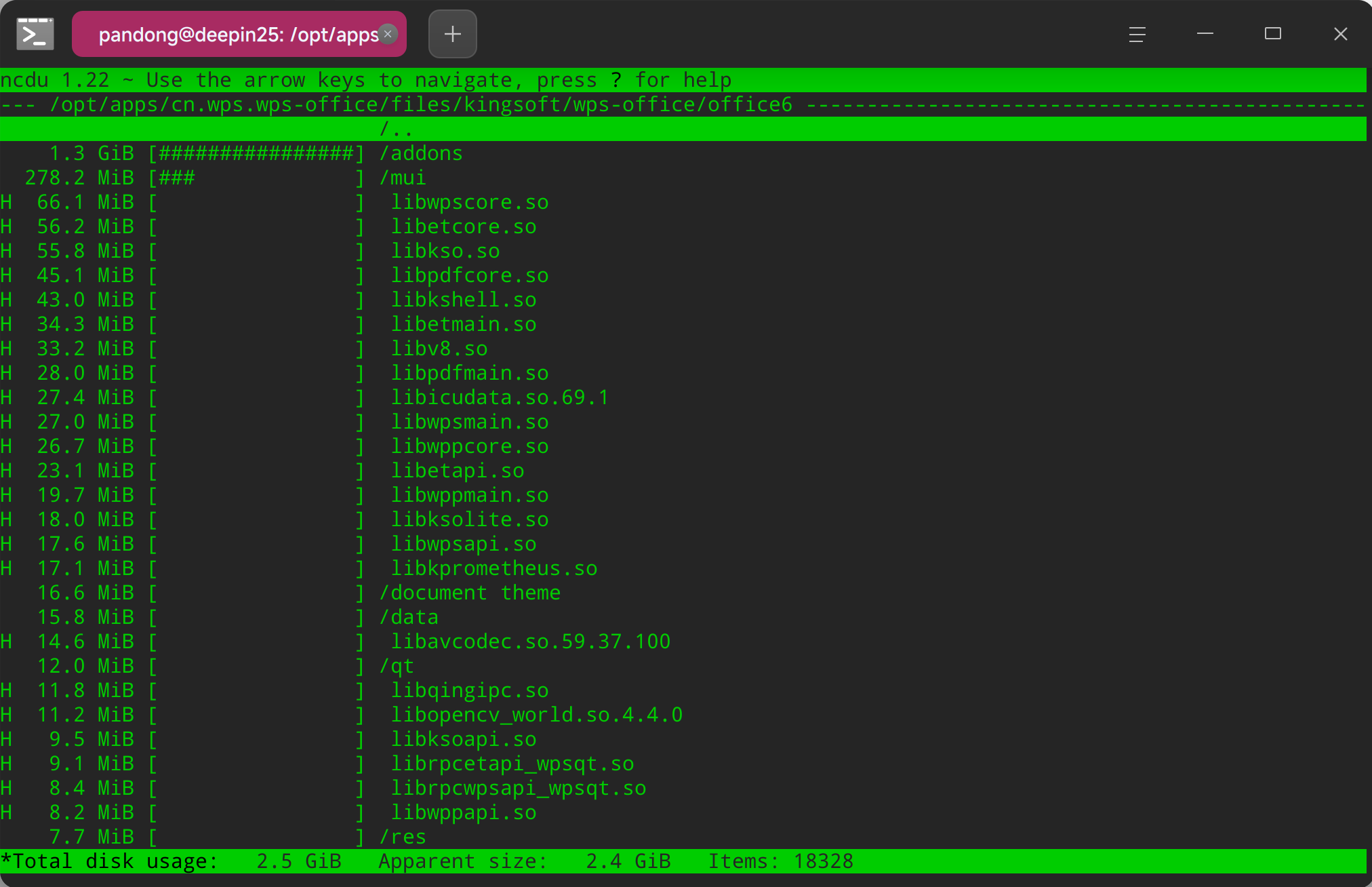Close the pandong@deepin25 terminal tab
The width and height of the screenshot is (1372, 887).
(x=388, y=34)
